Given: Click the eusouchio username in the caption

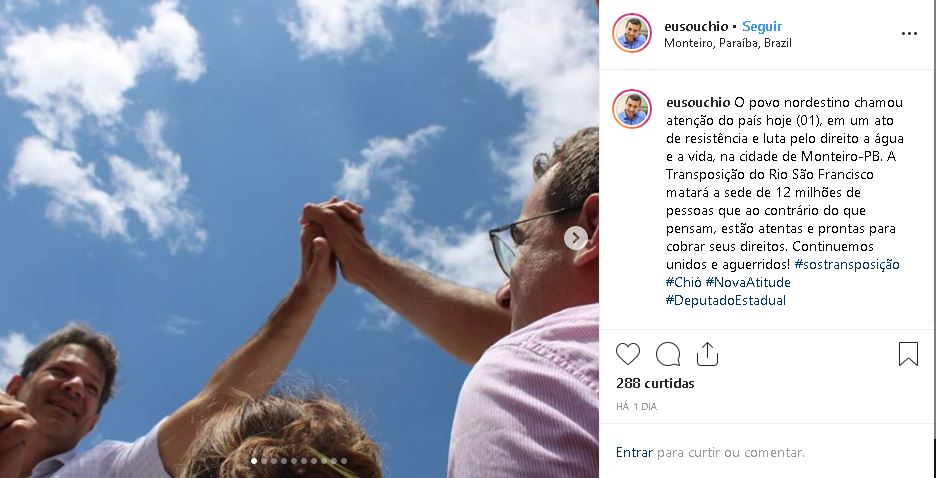Looking at the screenshot, I should point(698,103).
